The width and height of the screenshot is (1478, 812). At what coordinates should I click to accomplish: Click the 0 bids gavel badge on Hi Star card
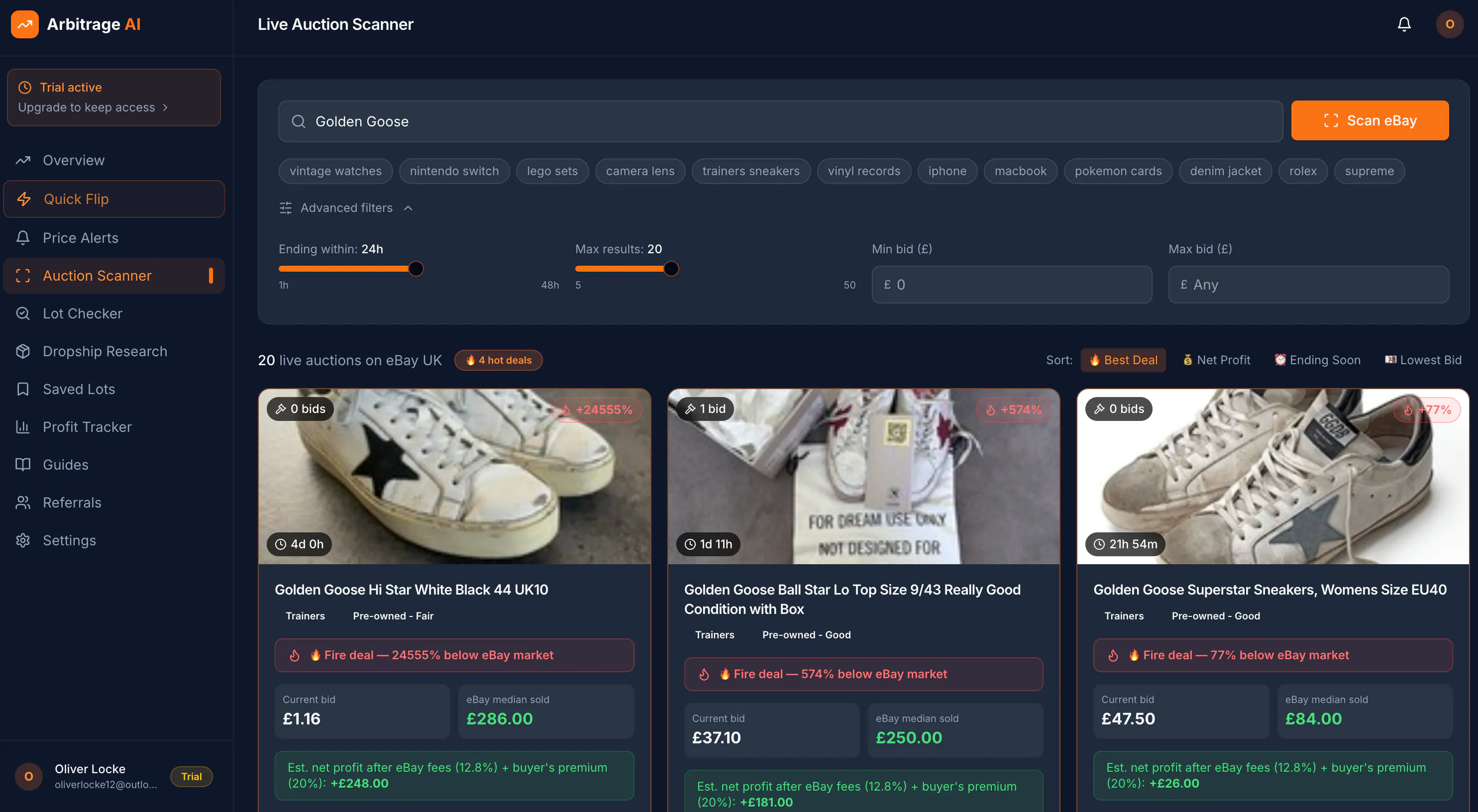point(300,408)
